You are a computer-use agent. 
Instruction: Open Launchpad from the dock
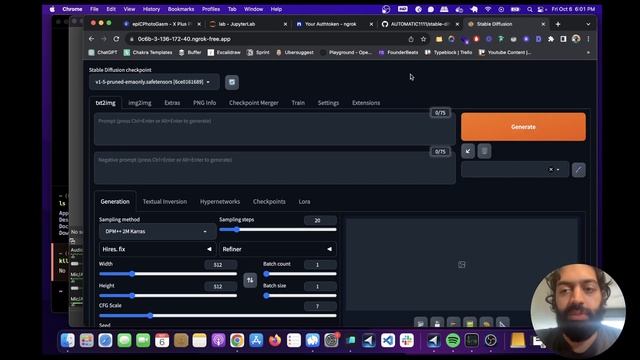click(x=87, y=340)
